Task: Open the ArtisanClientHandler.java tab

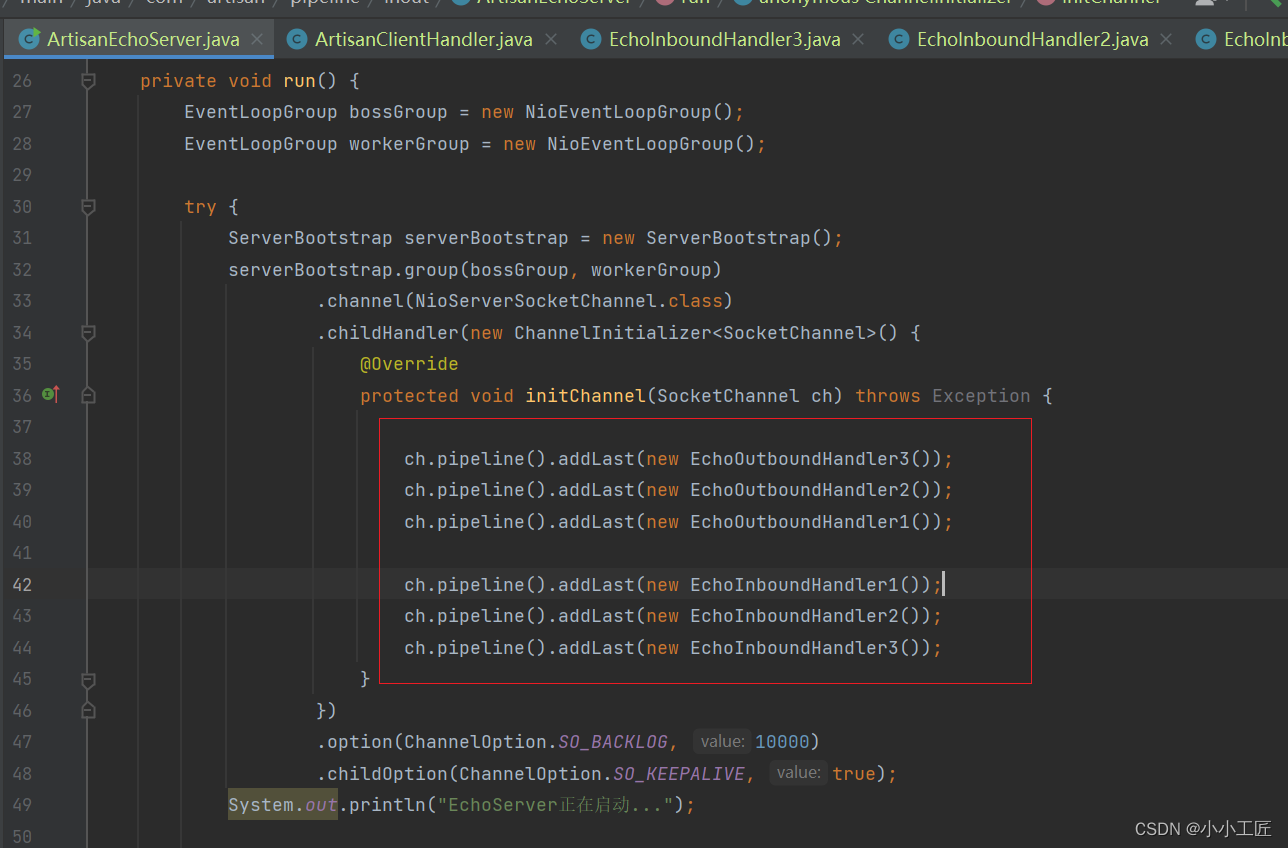Action: [x=424, y=40]
